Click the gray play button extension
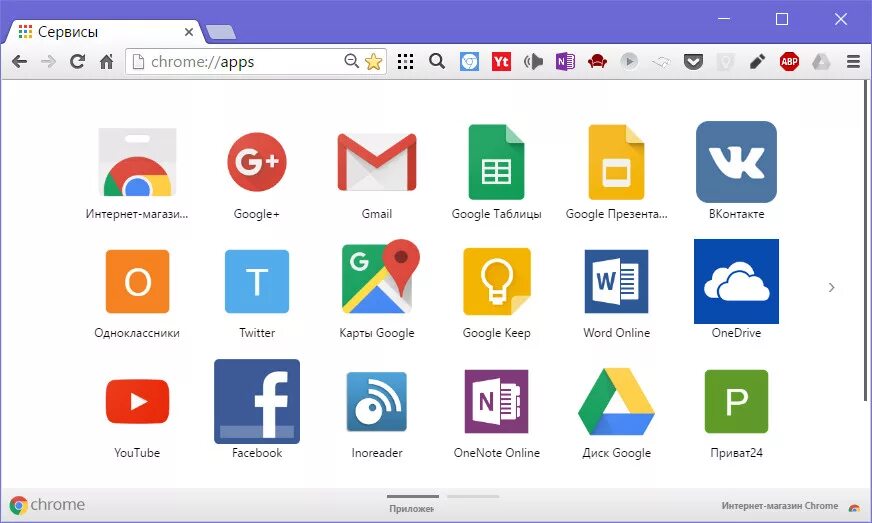The height and width of the screenshot is (523, 872). tap(629, 61)
